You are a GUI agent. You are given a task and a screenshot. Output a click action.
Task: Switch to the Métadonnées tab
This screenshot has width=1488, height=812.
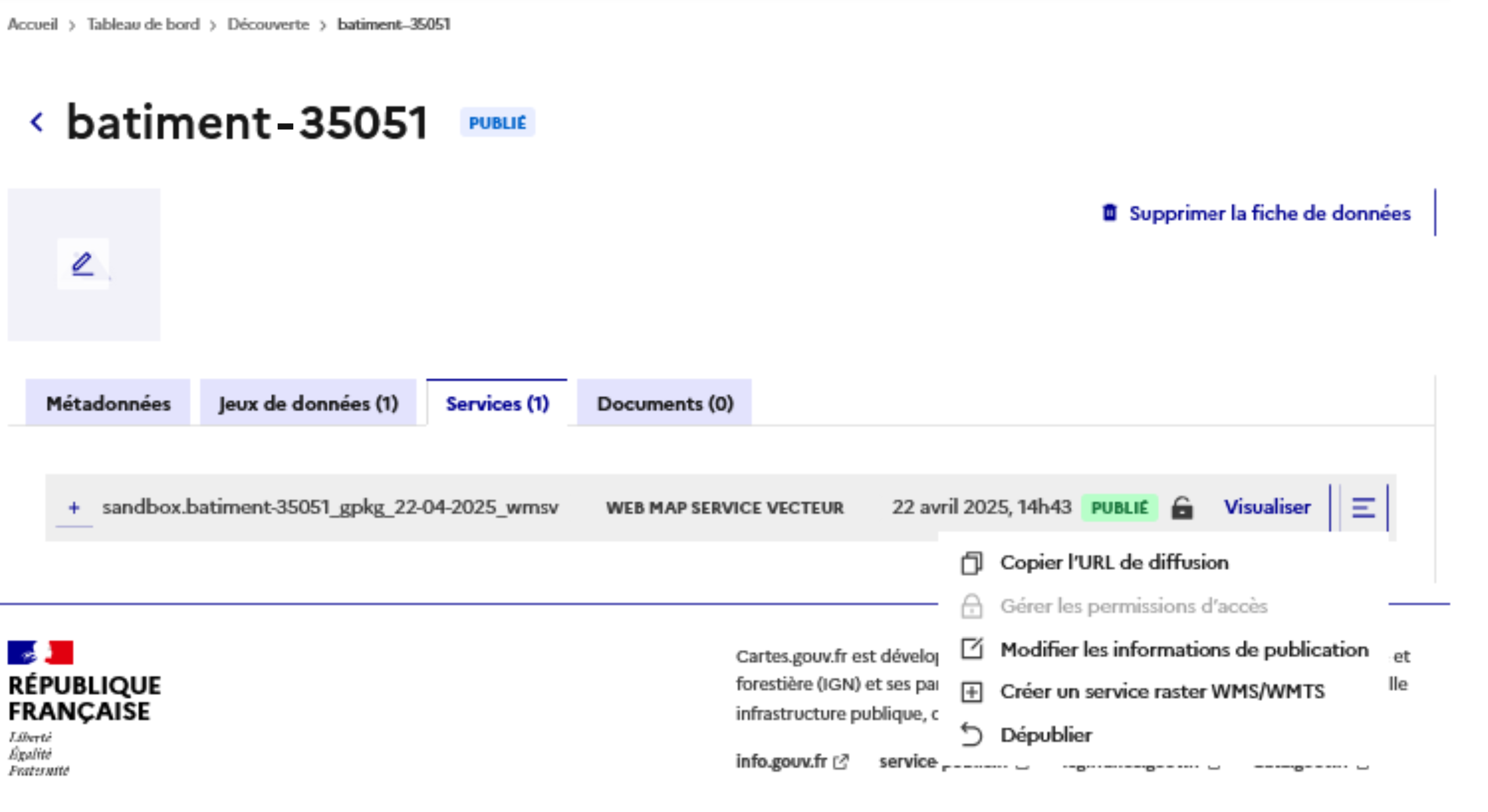coord(108,404)
